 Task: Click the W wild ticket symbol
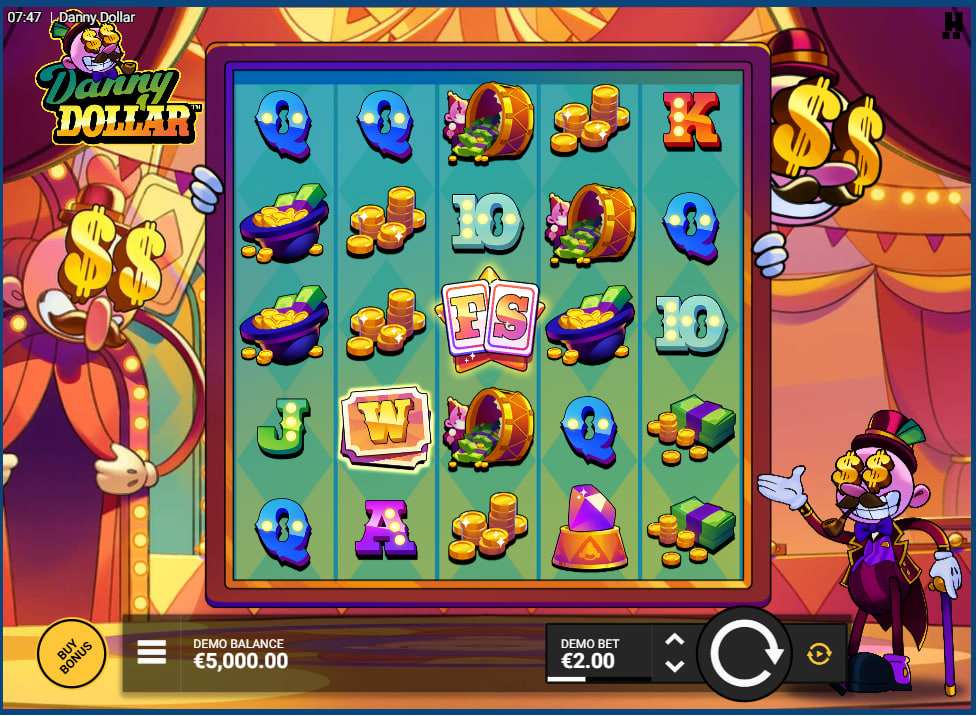click(386, 425)
